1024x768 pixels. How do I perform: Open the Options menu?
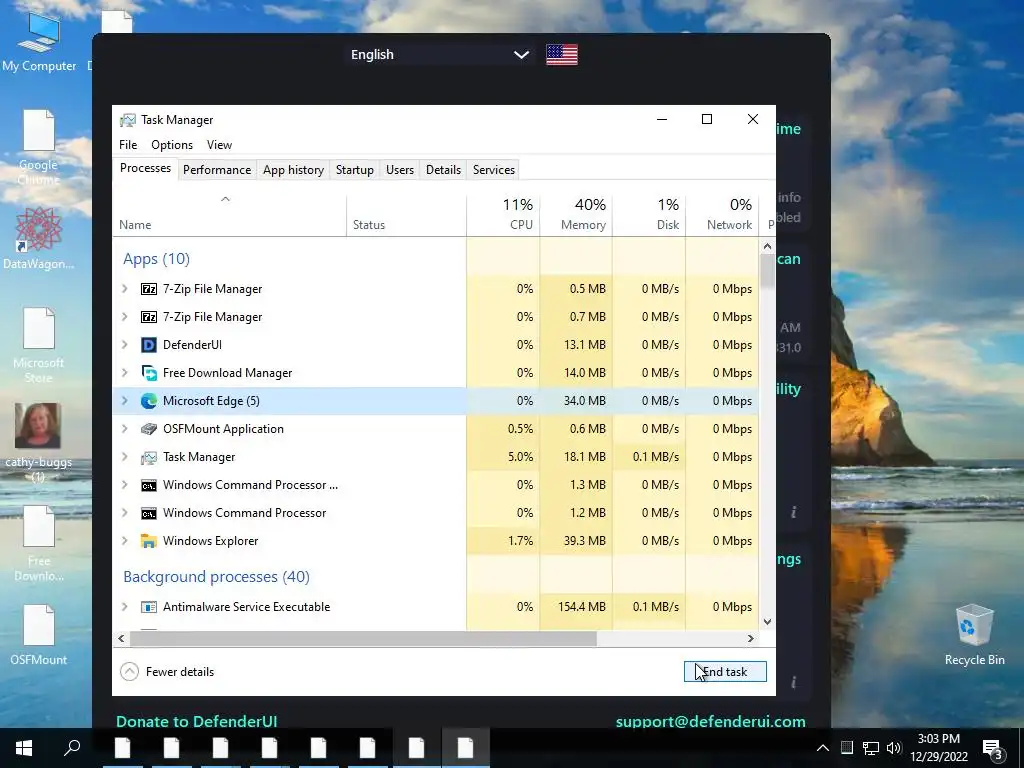172,145
